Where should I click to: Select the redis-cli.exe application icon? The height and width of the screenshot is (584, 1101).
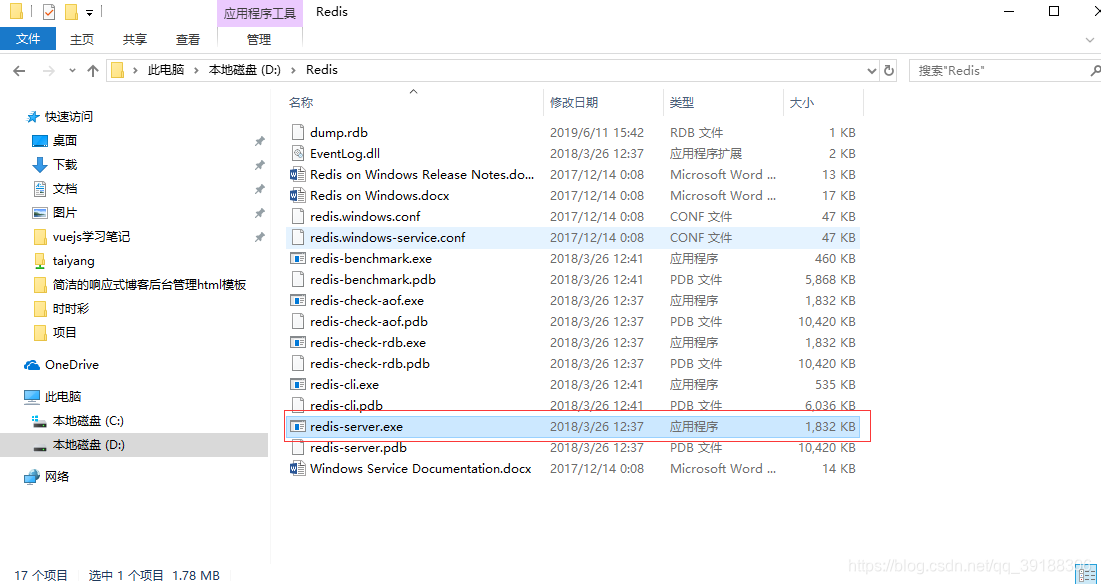(298, 385)
